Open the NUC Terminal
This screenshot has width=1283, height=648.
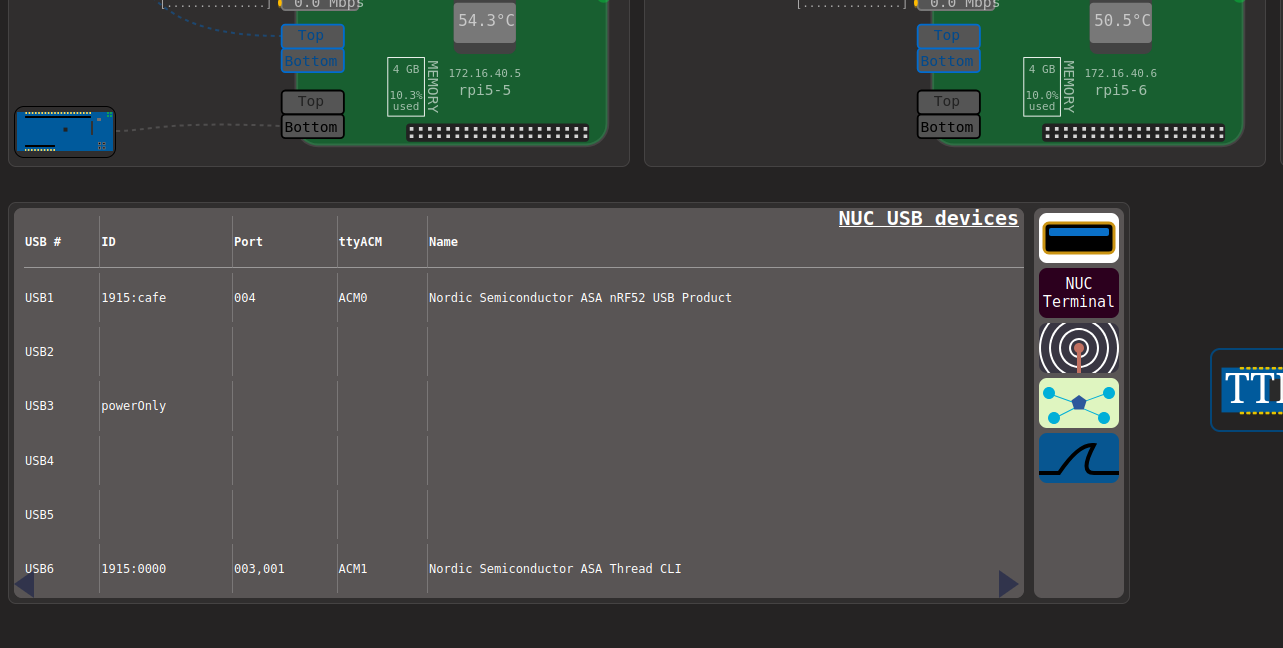pos(1078,293)
